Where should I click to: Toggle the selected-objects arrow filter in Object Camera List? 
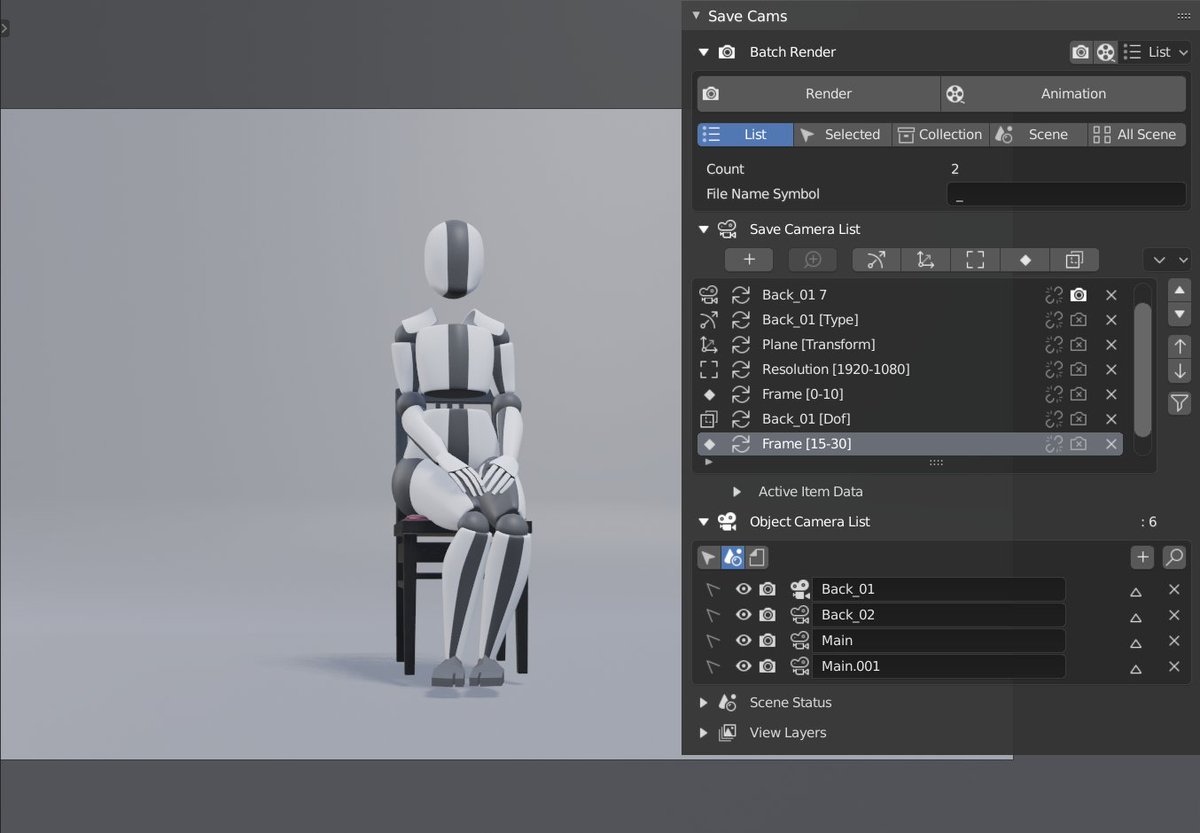pos(709,557)
